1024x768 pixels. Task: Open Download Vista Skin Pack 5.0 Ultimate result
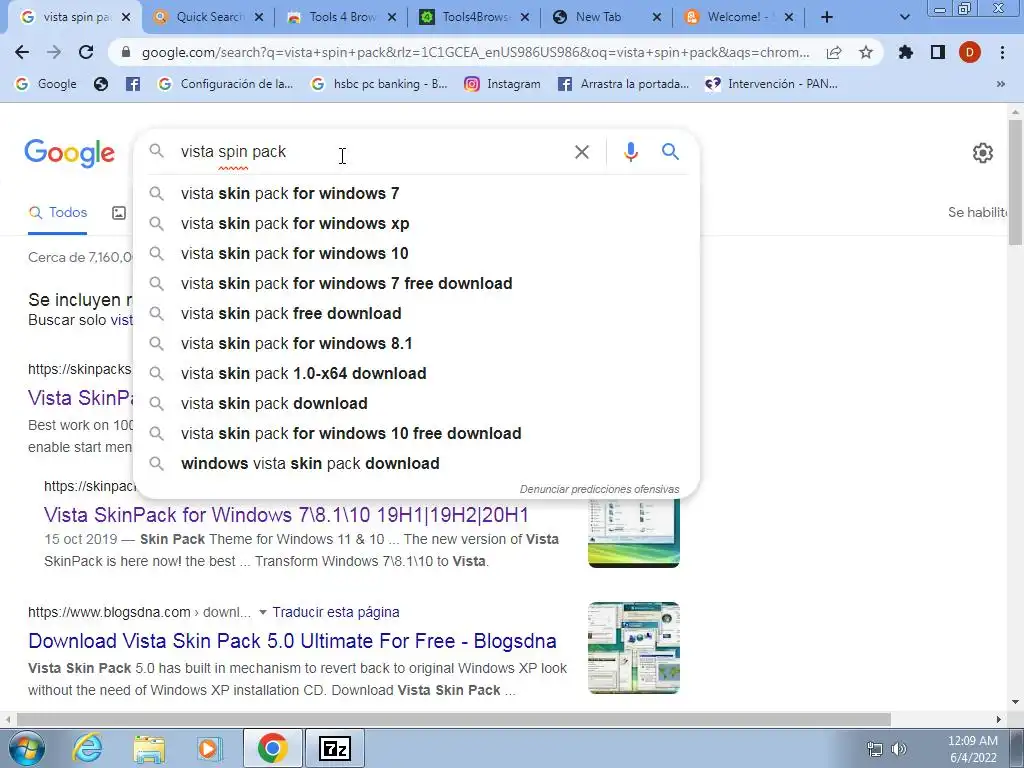point(292,641)
